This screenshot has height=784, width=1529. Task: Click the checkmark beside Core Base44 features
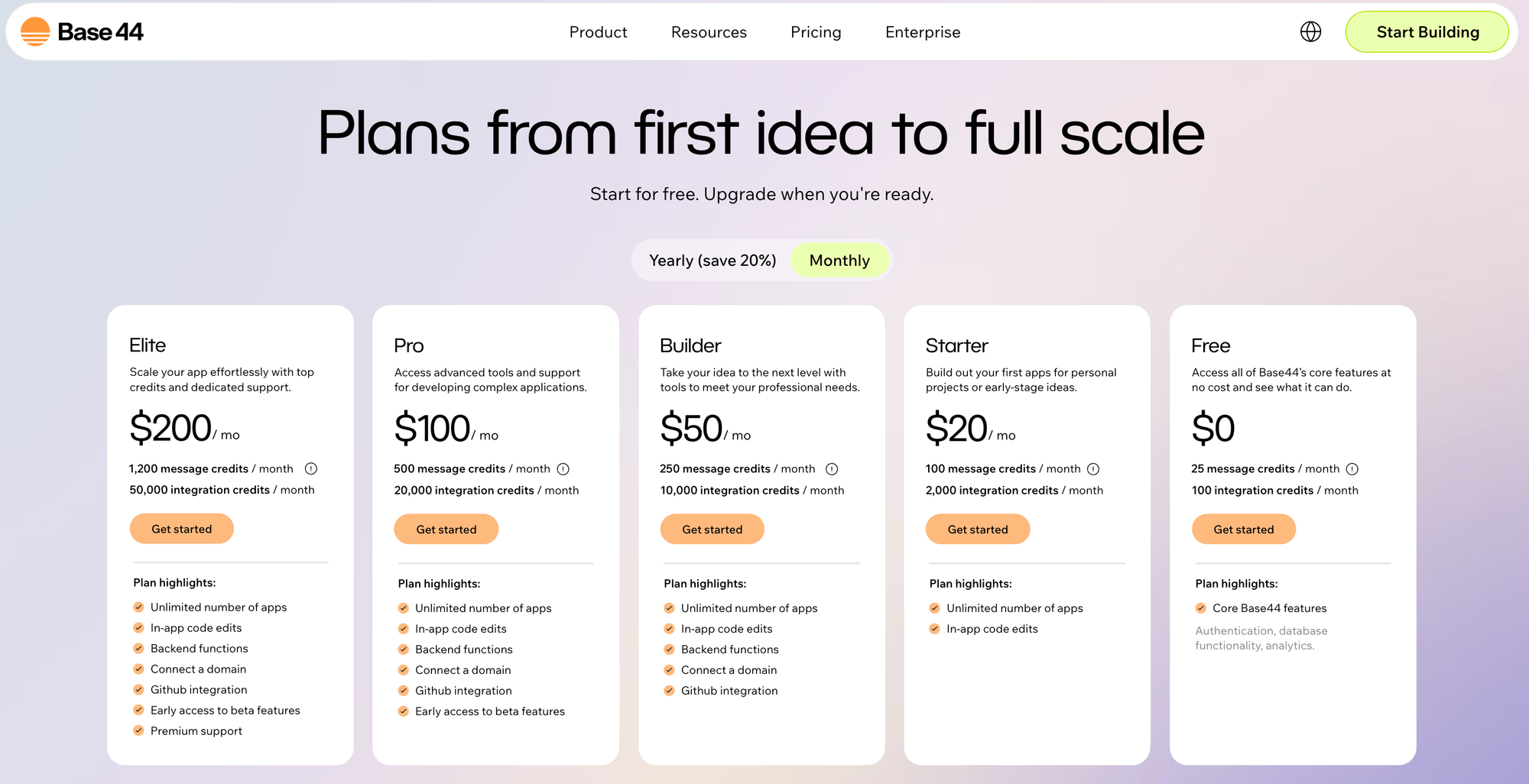1200,607
